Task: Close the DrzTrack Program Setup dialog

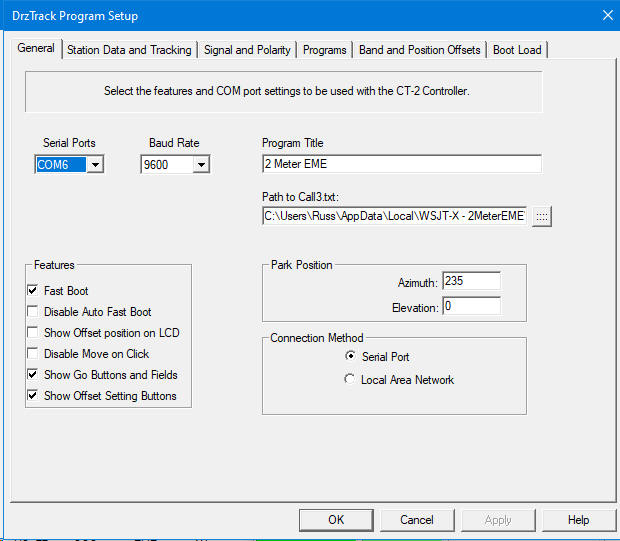Action: 605,15
